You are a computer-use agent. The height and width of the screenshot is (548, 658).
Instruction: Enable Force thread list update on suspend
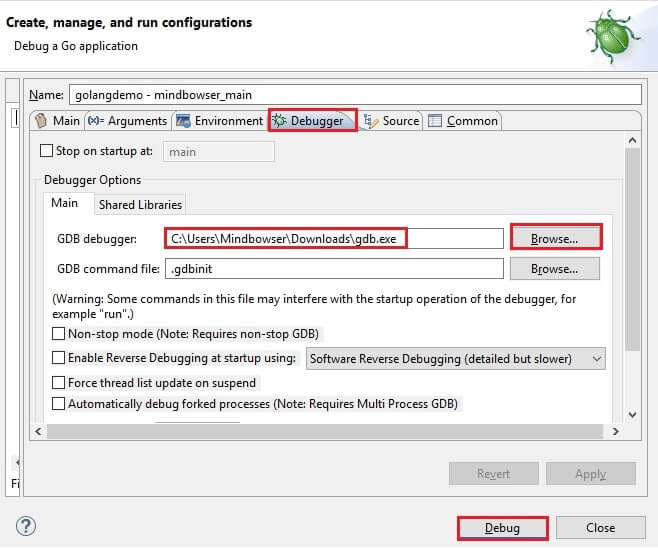[59, 382]
